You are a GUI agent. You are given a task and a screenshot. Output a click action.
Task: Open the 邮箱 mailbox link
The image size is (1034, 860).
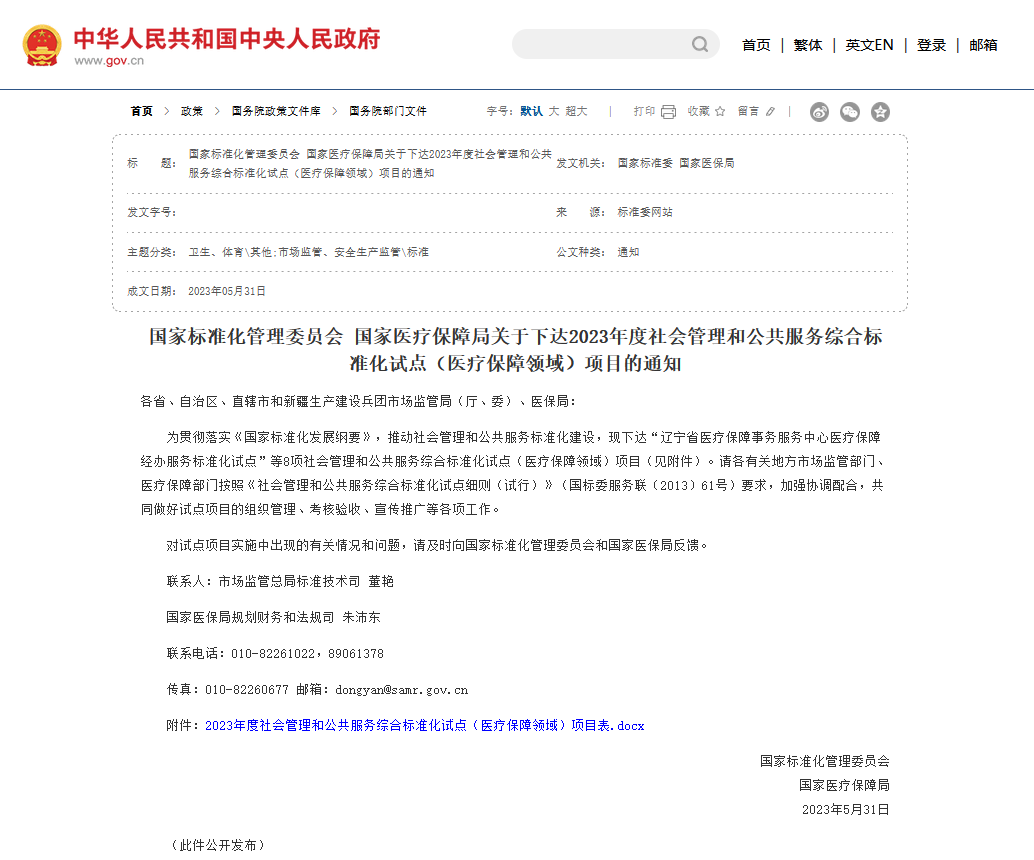[983, 45]
